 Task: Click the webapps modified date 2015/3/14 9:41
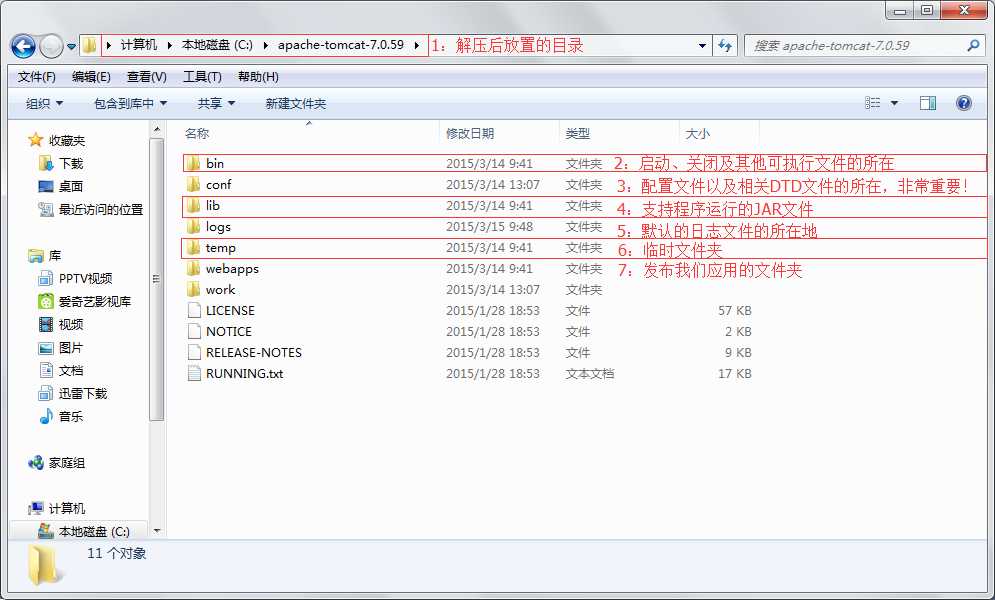489,269
